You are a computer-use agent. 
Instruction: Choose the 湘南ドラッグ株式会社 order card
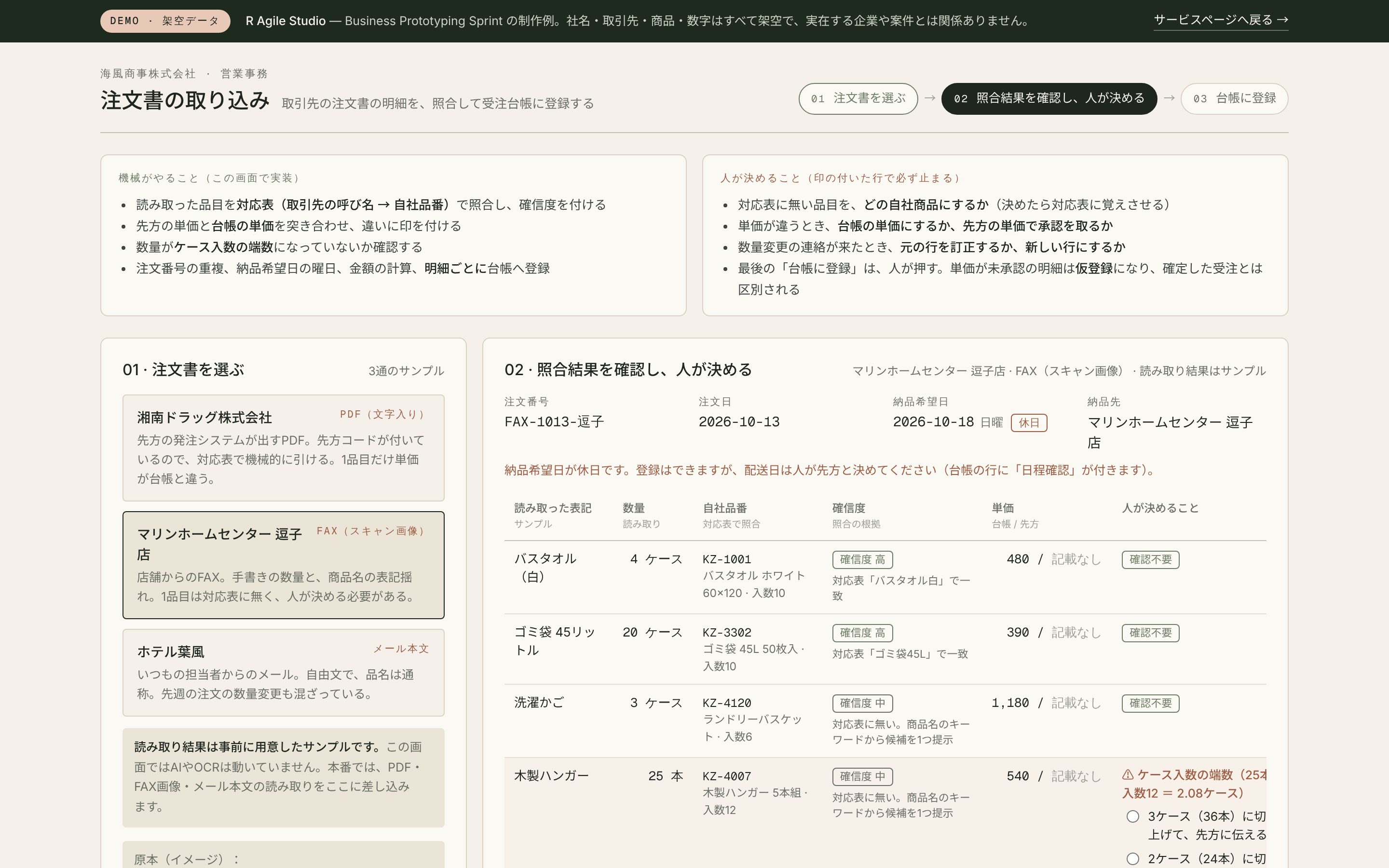[284, 448]
